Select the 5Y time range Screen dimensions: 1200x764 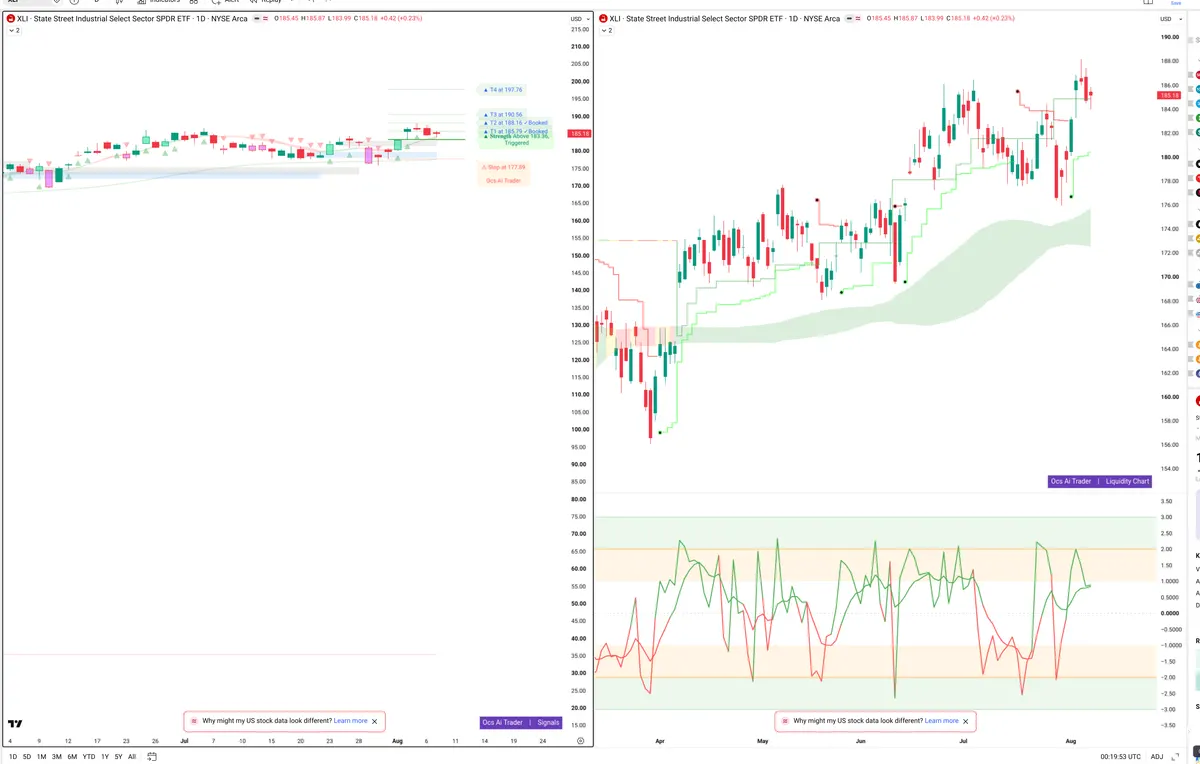pos(118,757)
